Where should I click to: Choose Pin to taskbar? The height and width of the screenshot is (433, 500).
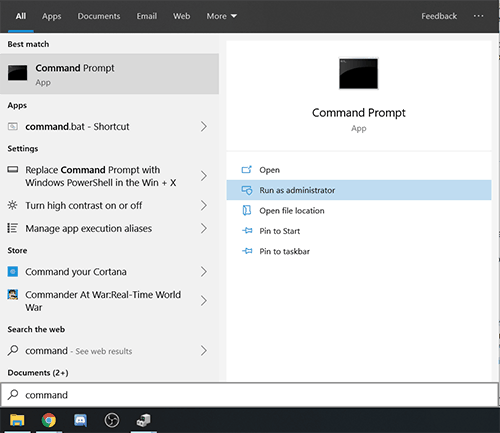[359, 251]
